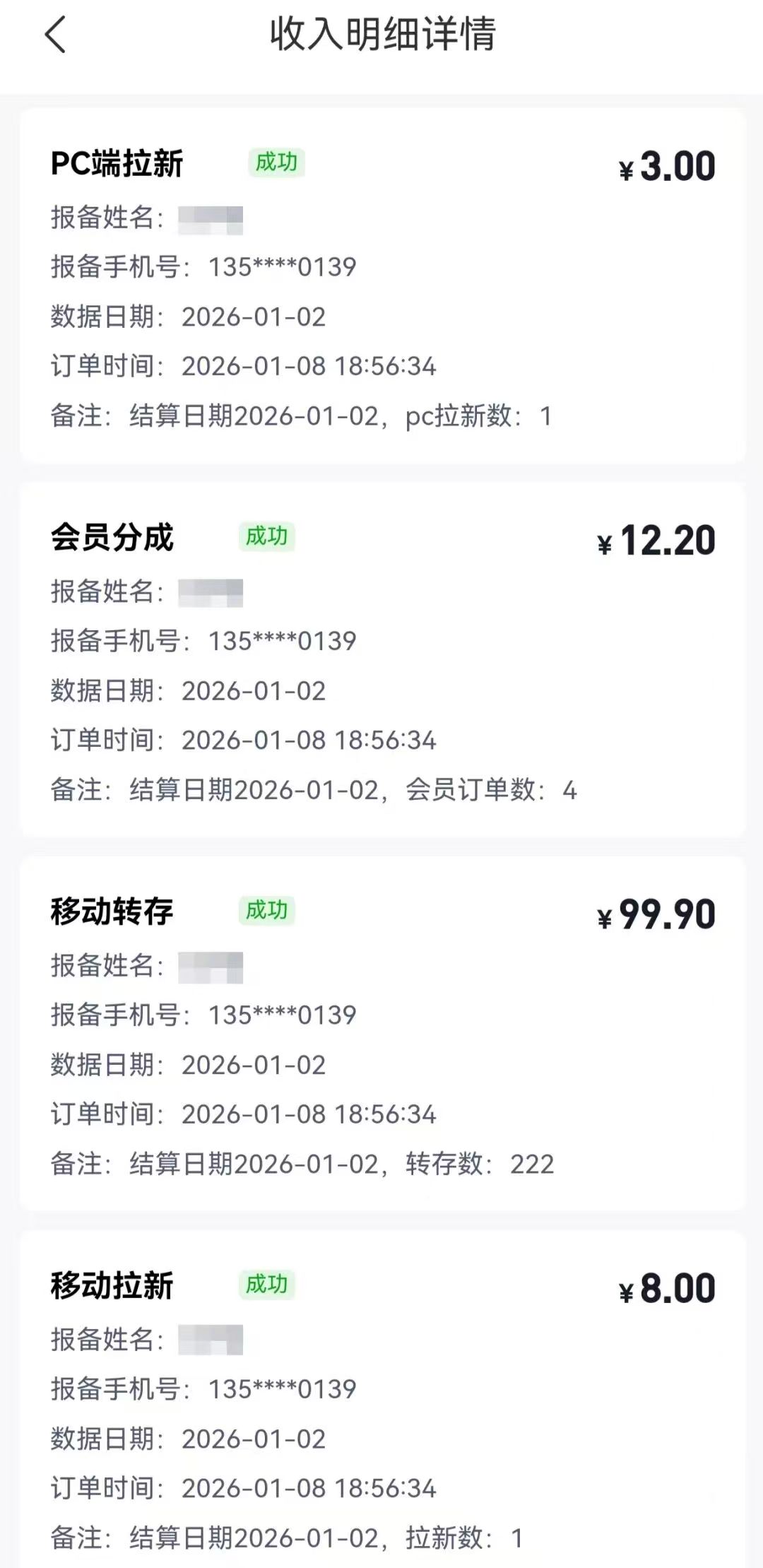
Task: Click the blurred name under 移动拉新
Action: [x=211, y=1340]
